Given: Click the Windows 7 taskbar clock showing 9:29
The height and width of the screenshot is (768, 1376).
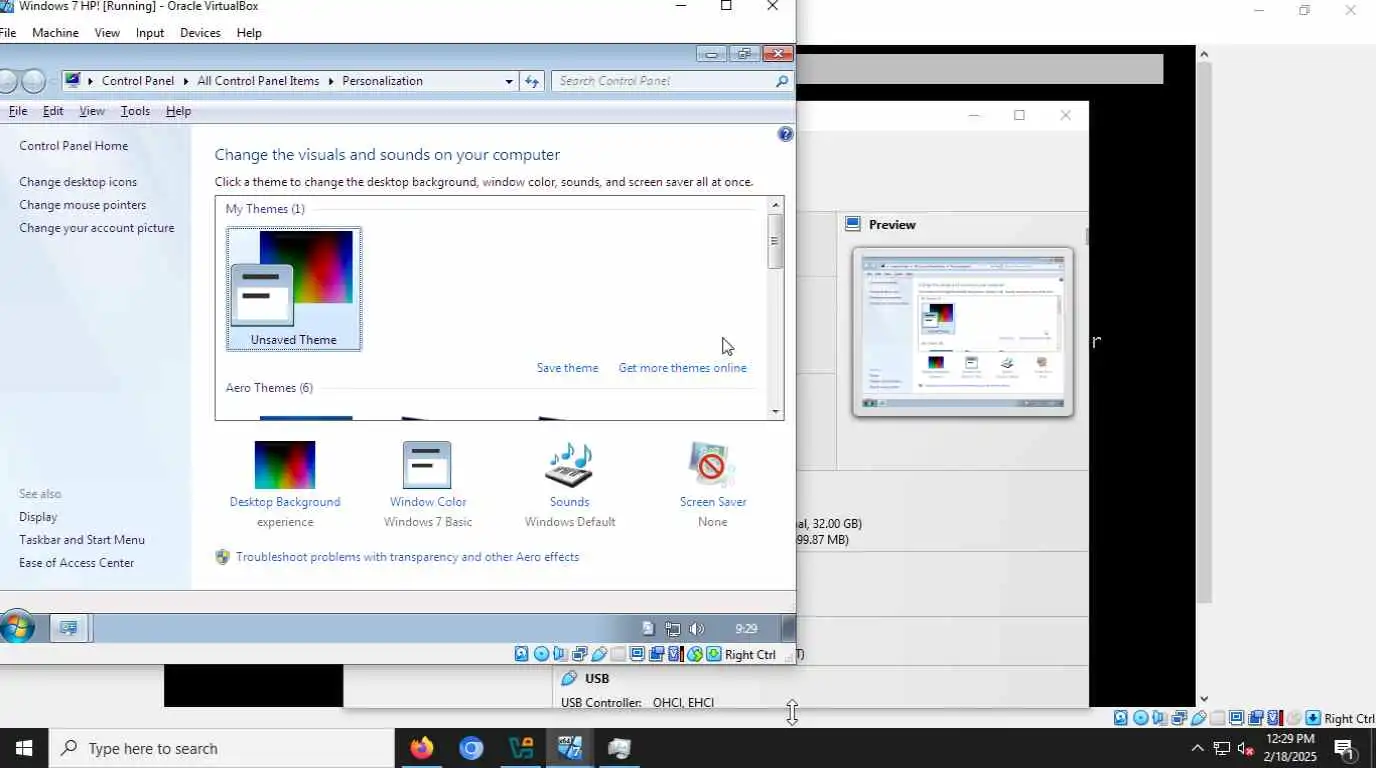Looking at the screenshot, I should [x=746, y=629].
